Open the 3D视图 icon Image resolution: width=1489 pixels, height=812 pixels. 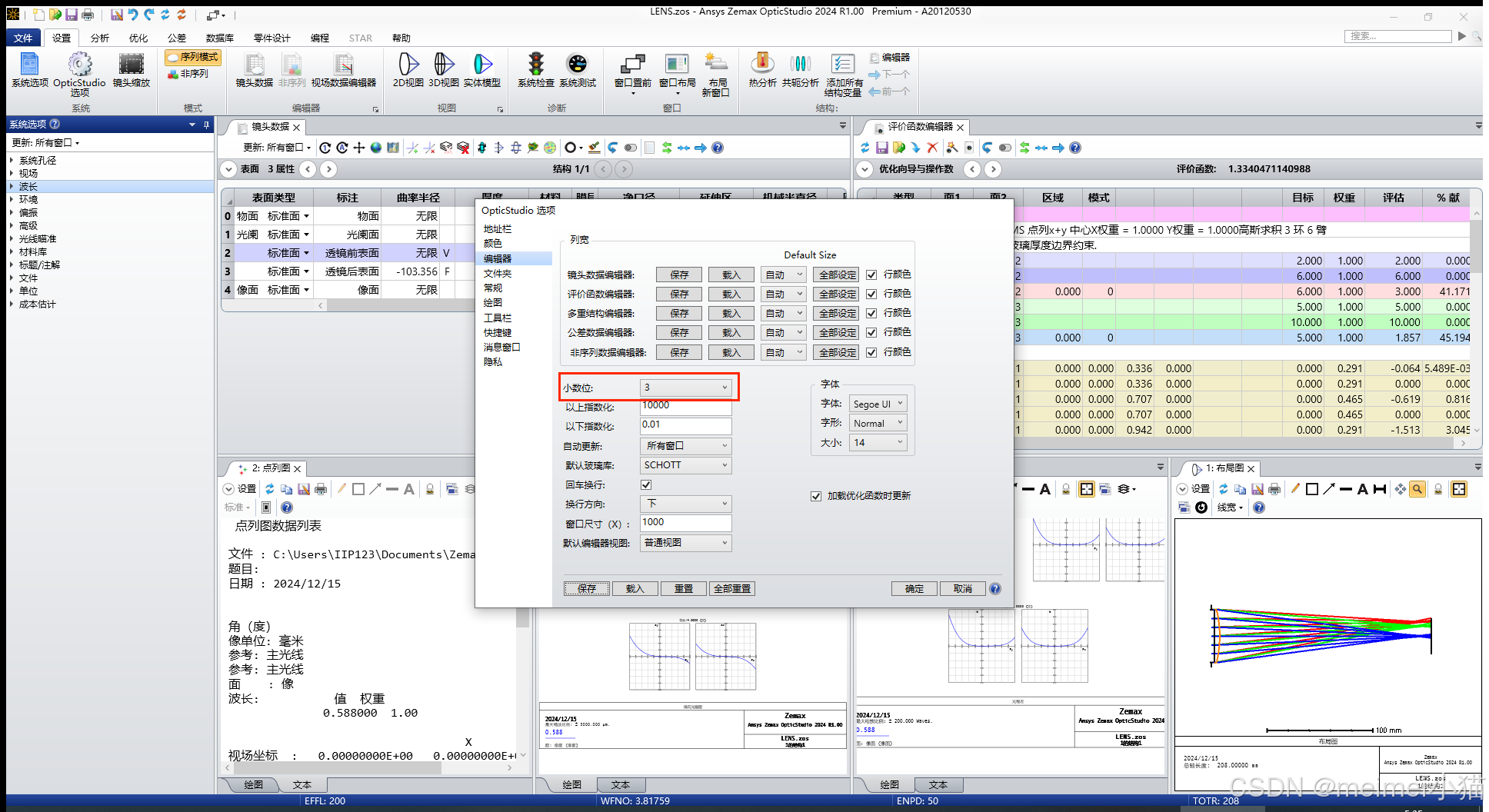(x=444, y=70)
